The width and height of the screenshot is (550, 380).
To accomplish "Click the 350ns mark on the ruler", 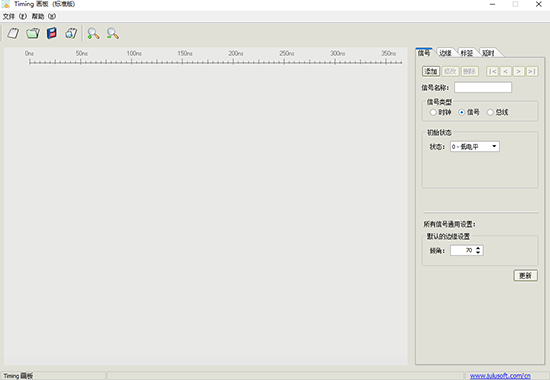I will click(x=389, y=54).
